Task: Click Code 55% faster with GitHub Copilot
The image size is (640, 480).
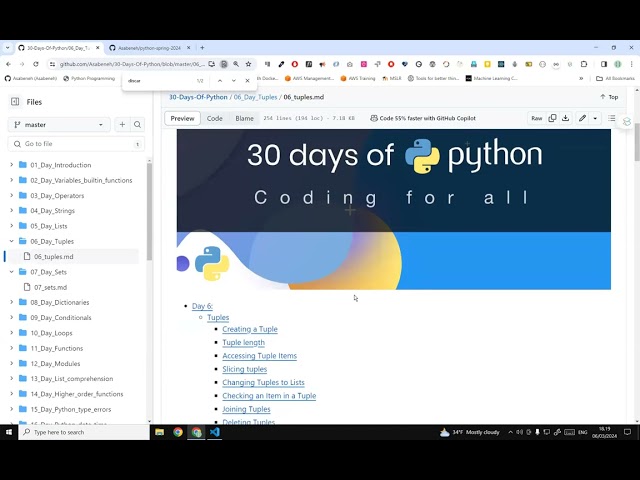Action: (423, 118)
